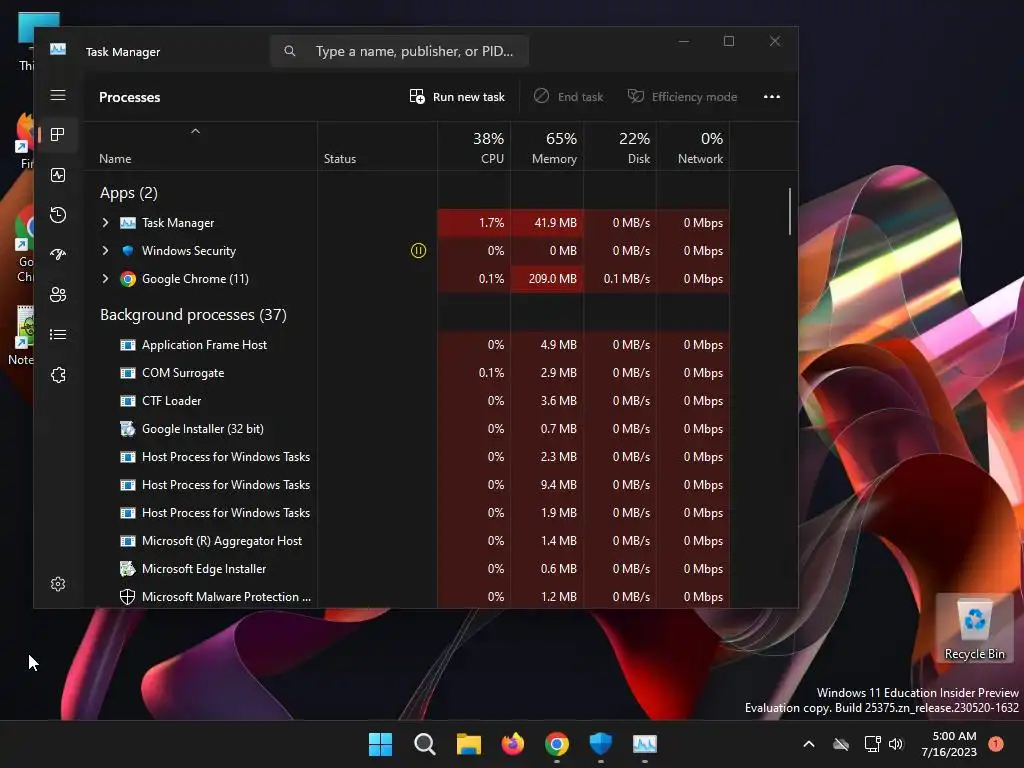Sort processes by Disk column
Image resolution: width=1024 pixels, height=768 pixels.
tap(620, 147)
